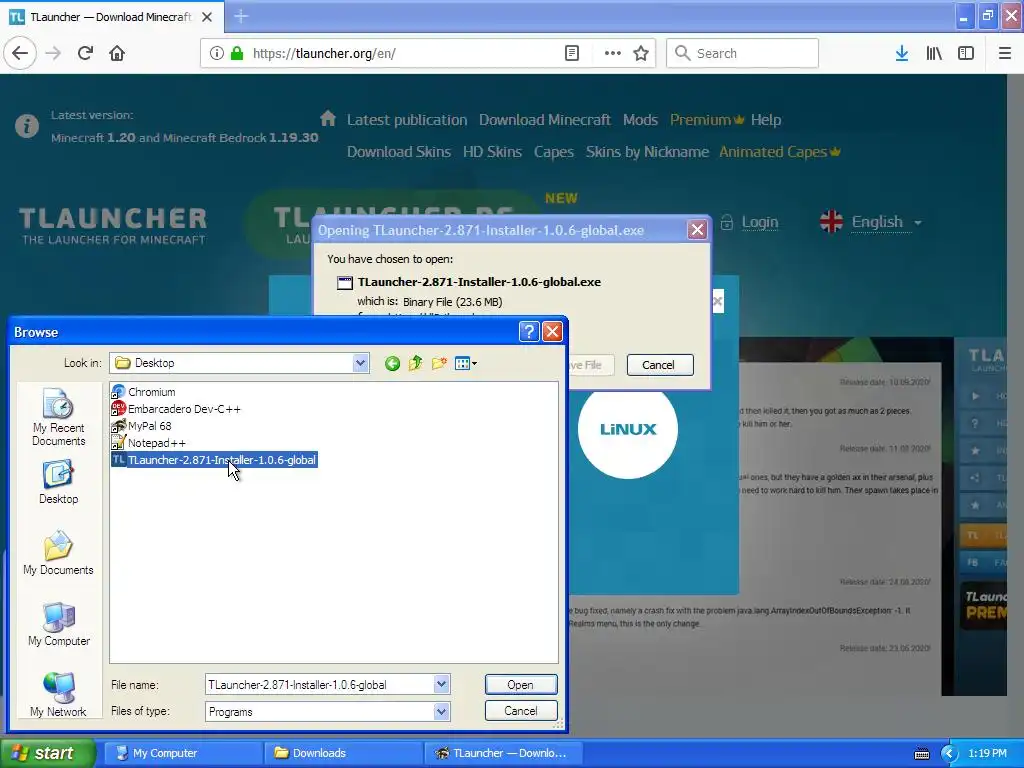1024x768 pixels.
Task: Show site information icon in address bar
Action: click(x=216, y=53)
